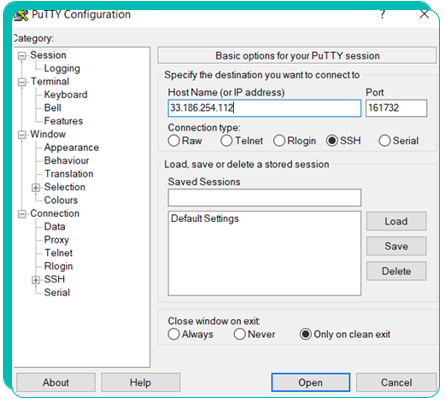Open the Session category
This screenshot has height=401, width=445.
(48, 55)
